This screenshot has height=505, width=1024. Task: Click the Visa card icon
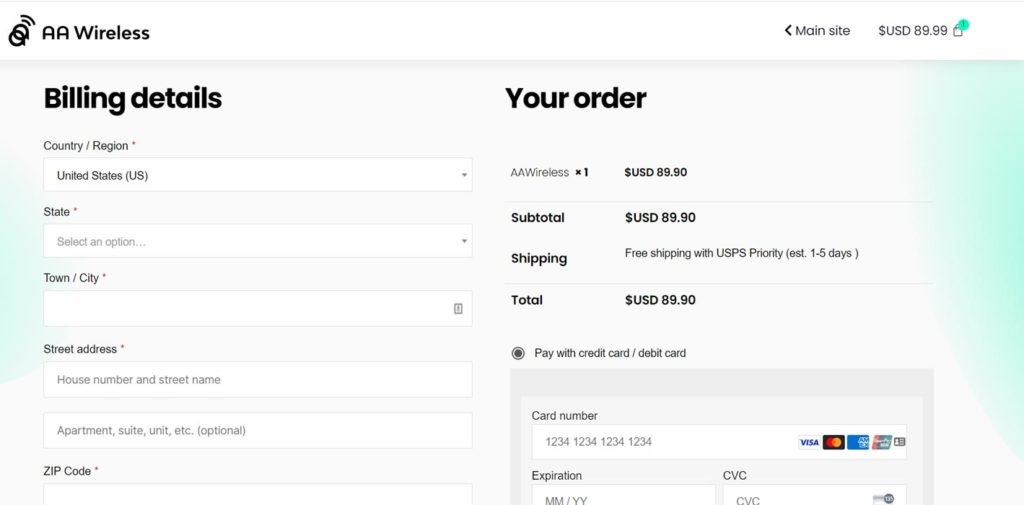point(809,442)
